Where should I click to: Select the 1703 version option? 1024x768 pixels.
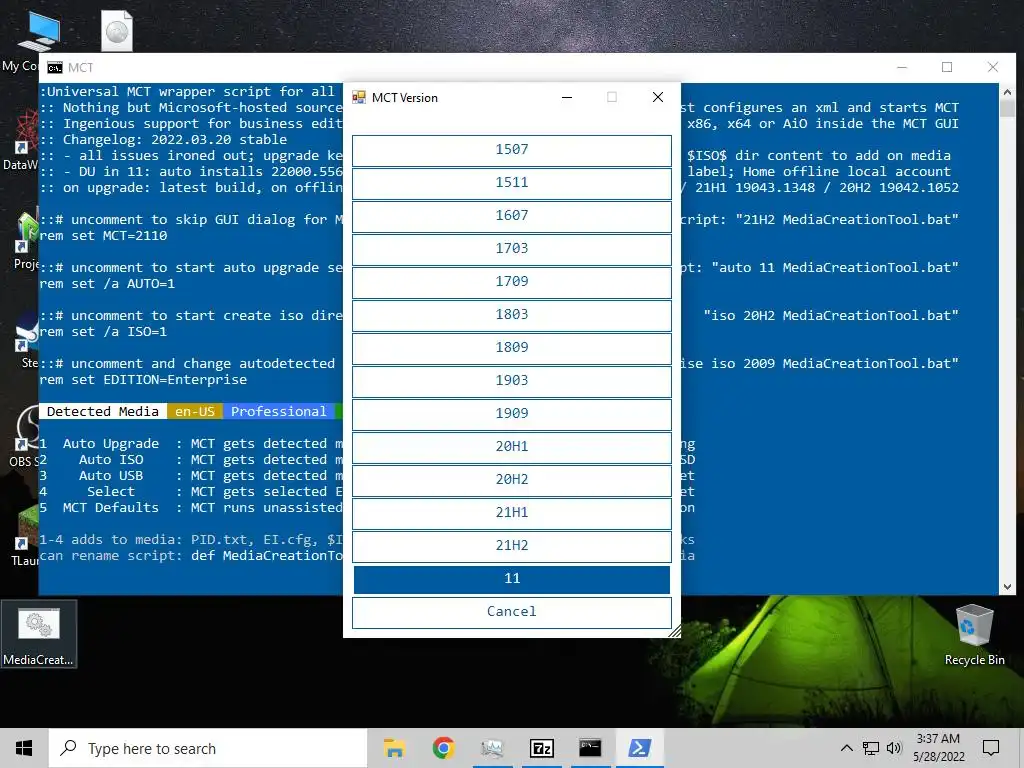tap(511, 249)
